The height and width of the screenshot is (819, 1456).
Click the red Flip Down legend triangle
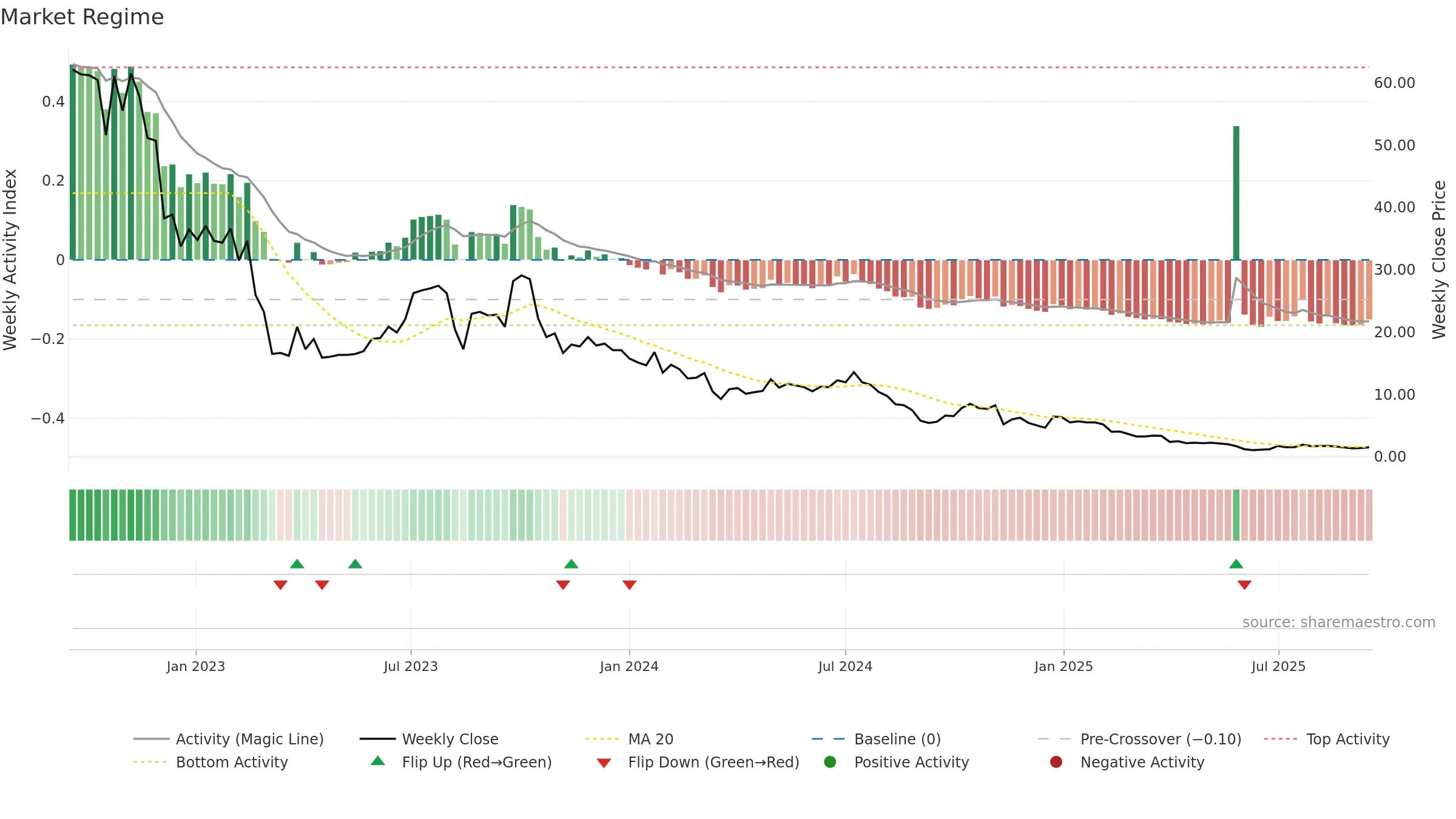pyautogui.click(x=604, y=763)
